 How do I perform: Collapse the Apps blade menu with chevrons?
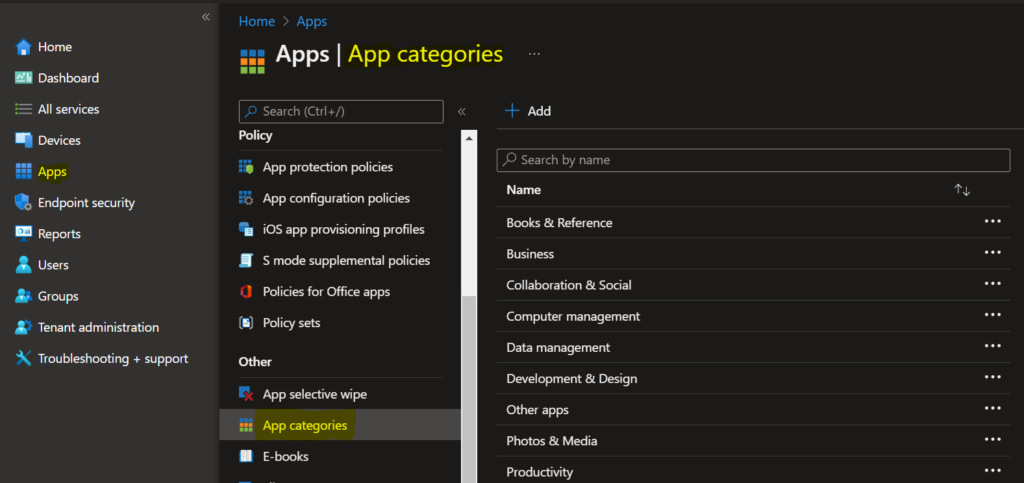pos(462,112)
